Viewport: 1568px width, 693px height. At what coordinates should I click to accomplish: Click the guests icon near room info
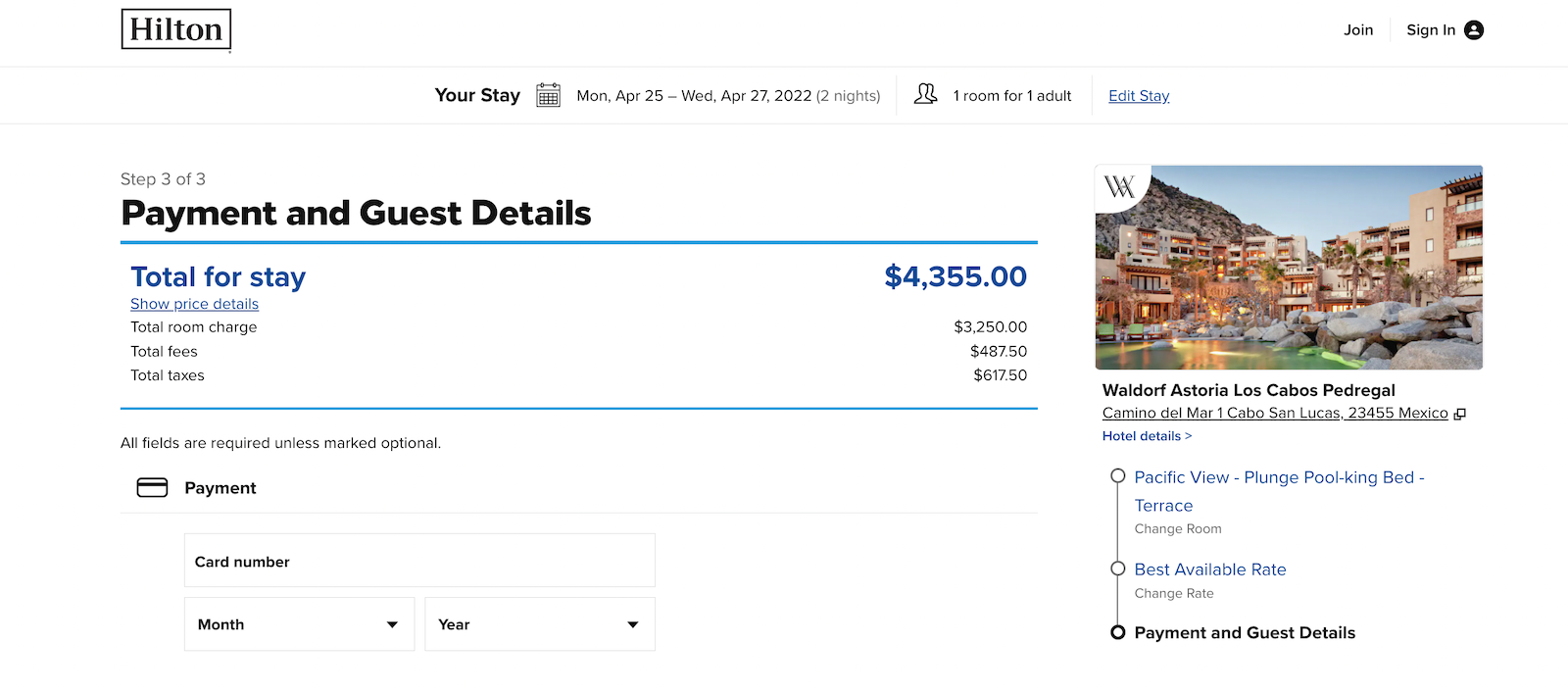925,94
